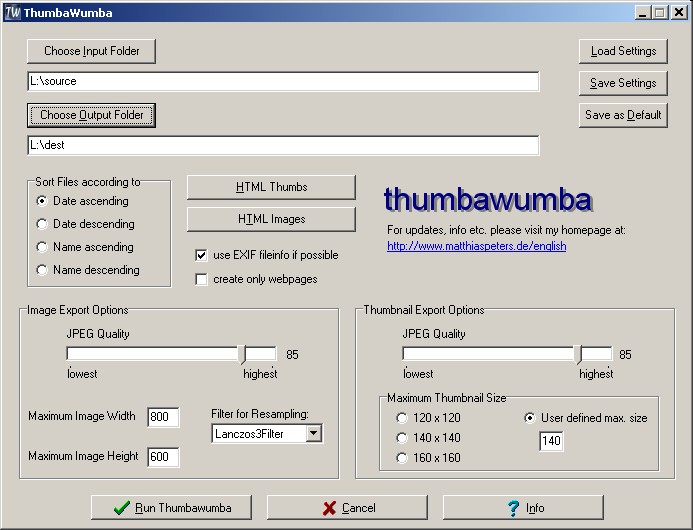
Task: Click the Save Settings button
Action: [623, 83]
